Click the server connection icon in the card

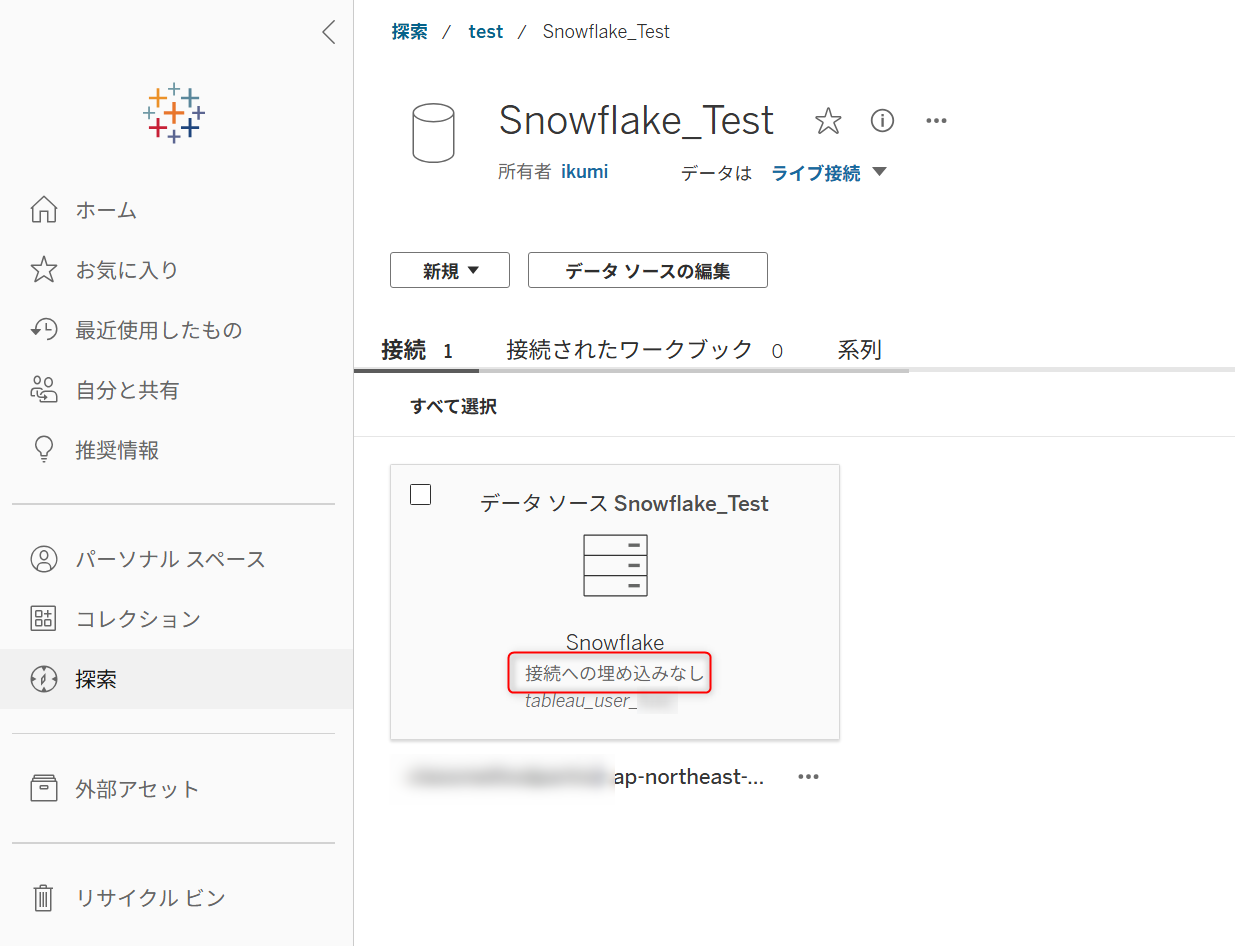pyautogui.click(x=615, y=565)
